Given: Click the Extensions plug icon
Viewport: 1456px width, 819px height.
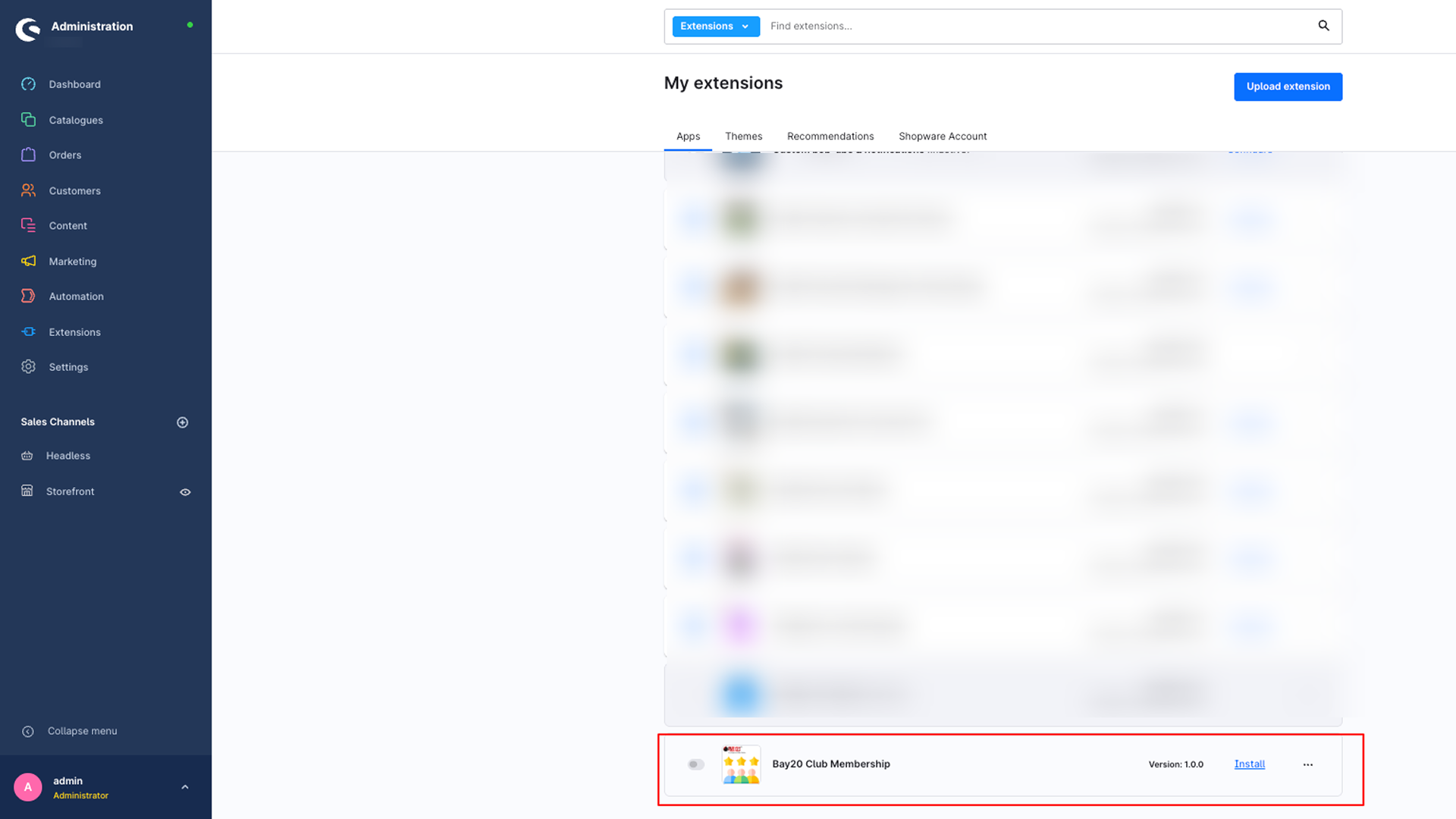Looking at the screenshot, I should click(28, 331).
